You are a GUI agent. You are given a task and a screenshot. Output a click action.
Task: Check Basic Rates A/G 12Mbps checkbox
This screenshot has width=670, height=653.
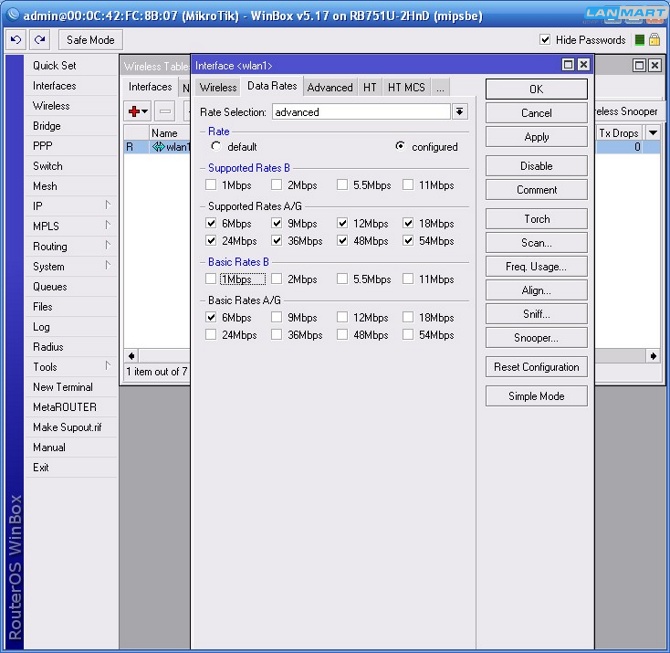point(342,317)
